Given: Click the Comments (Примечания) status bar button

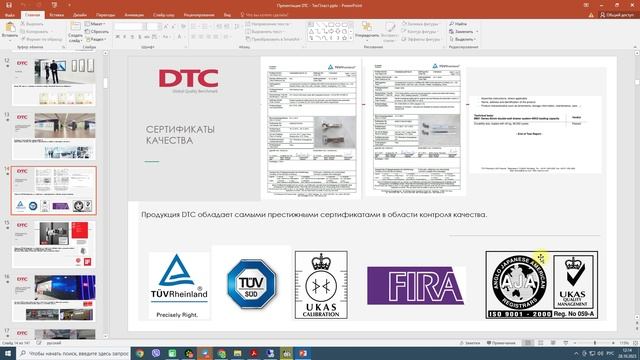Looking at the screenshot, I should [501, 343].
